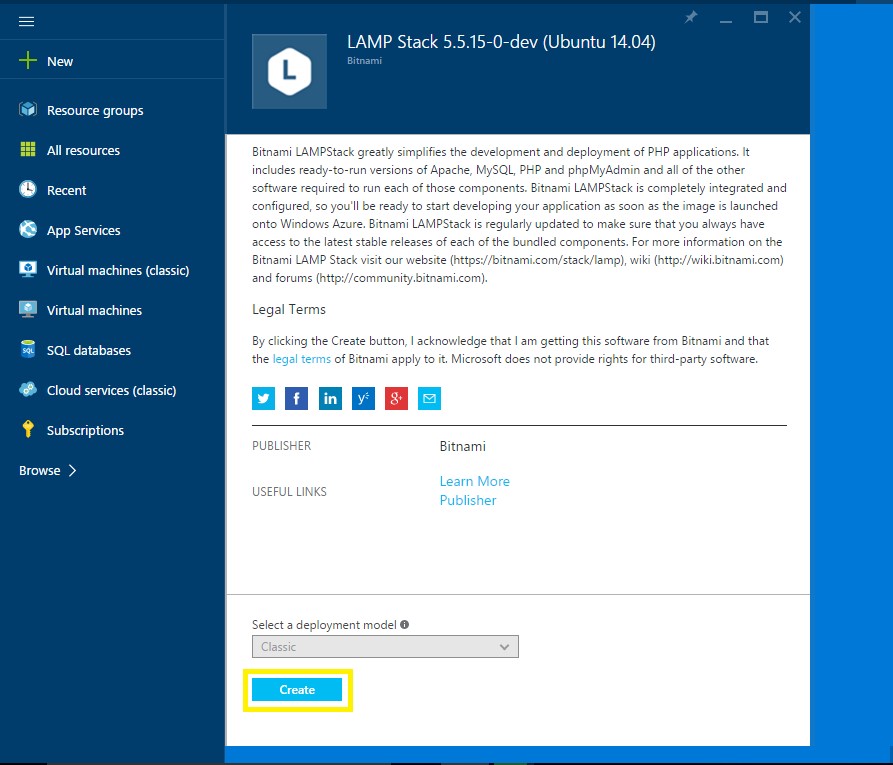This screenshot has height=765, width=893.
Task: Open the deployment model Classic dropdown
Action: pyautogui.click(x=385, y=647)
